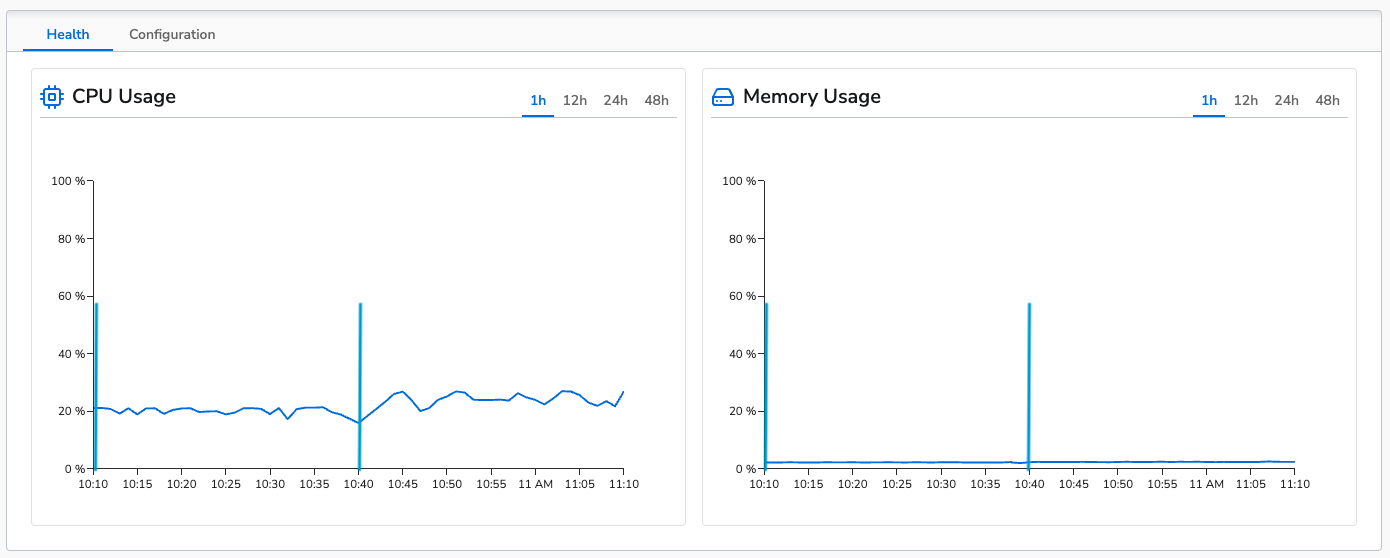Click the 10:45 label on CPU chart axis
1390x558 pixels.
click(402, 484)
